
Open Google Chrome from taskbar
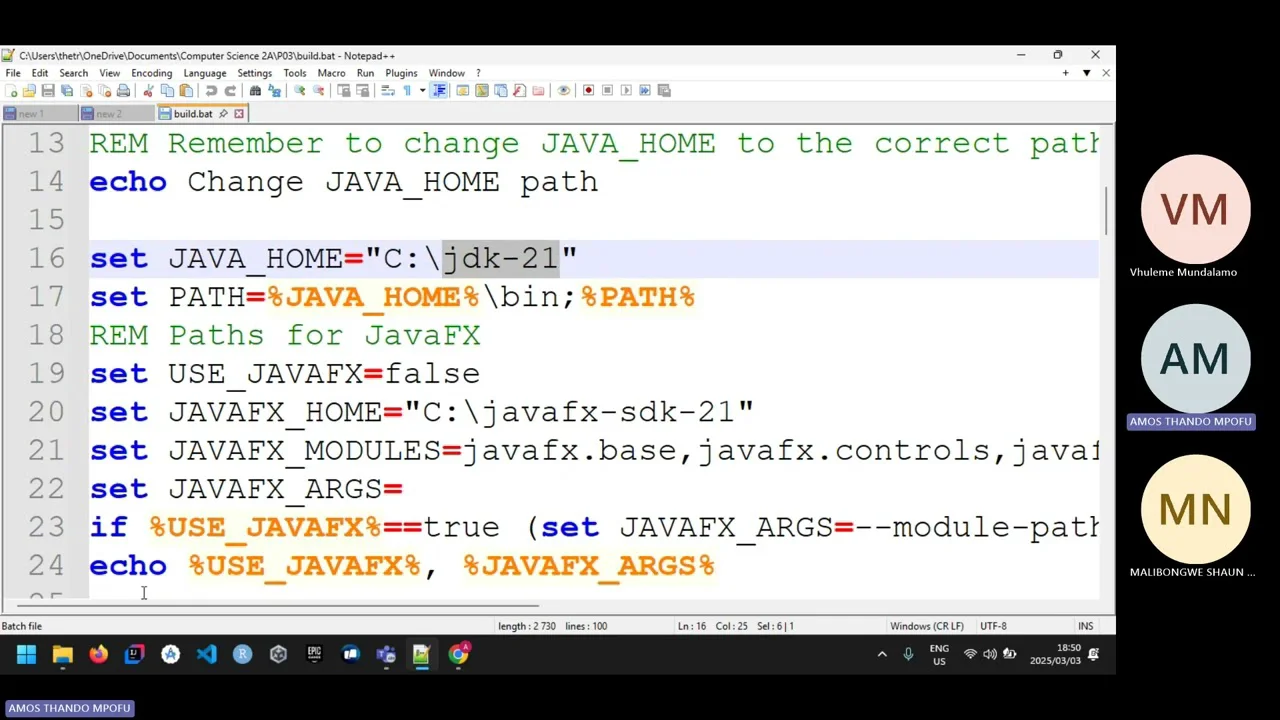pyautogui.click(x=458, y=654)
